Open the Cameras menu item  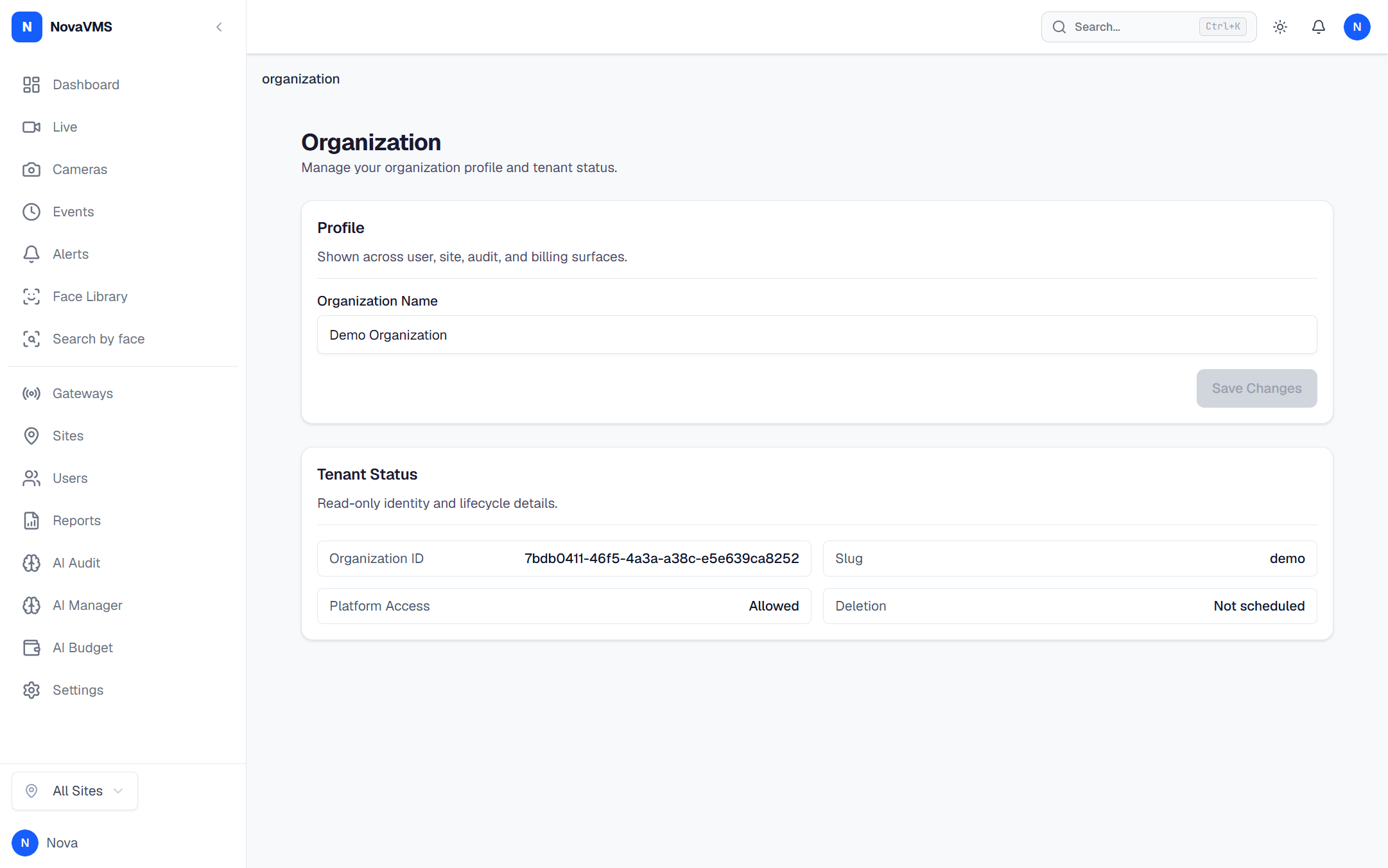80,169
